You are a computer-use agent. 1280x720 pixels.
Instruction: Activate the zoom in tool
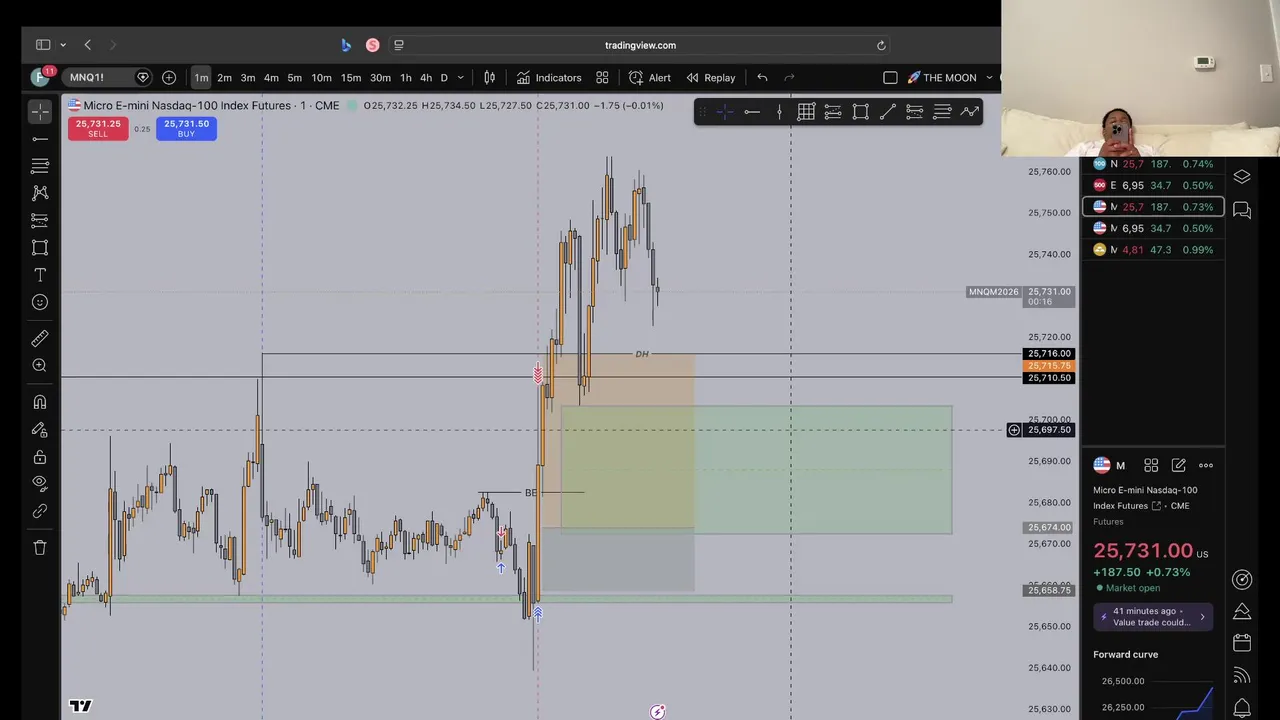click(40, 366)
